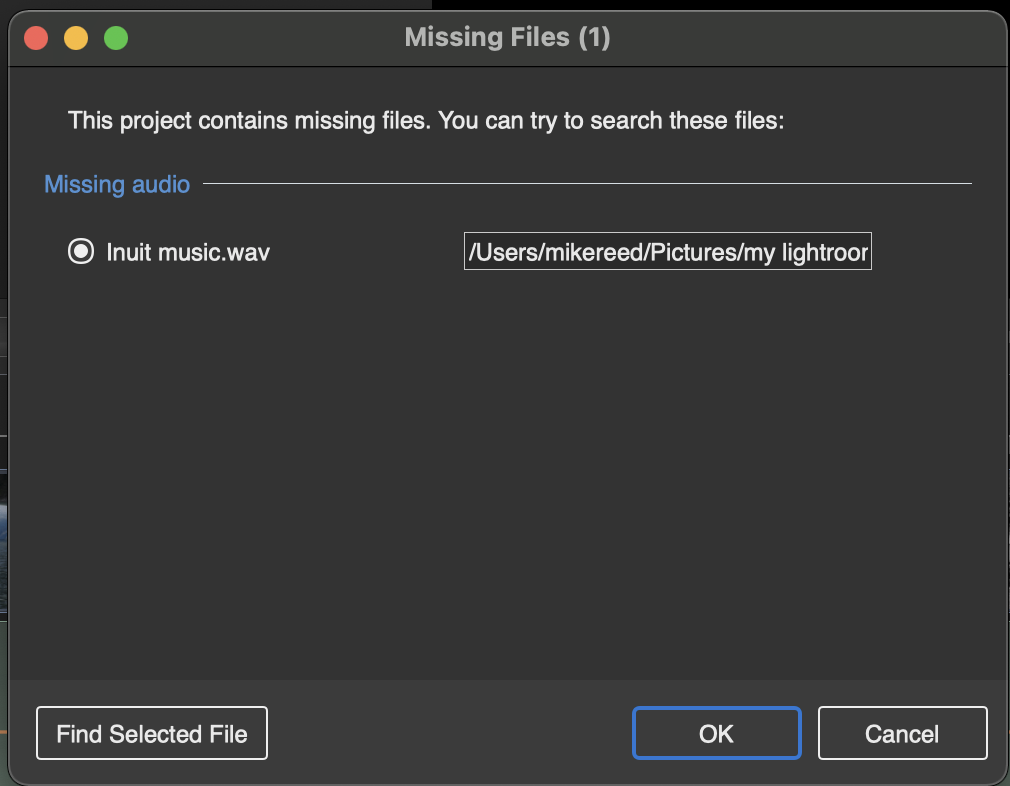Screen dimensions: 1010x786
Task: Click the Missing Files (1) title text
Action: (x=508, y=37)
